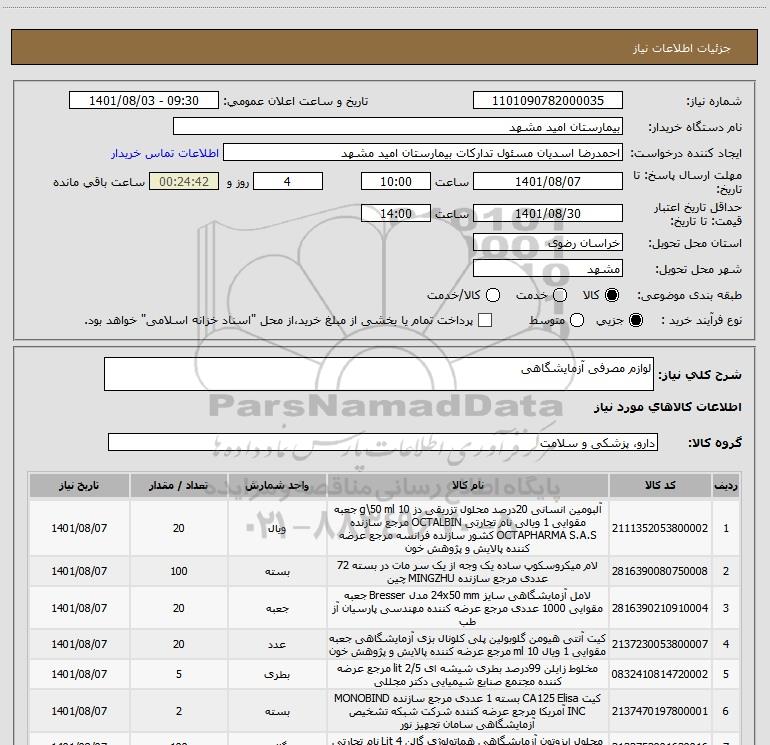Viewport: 770px width, 745px height.
Task: Click the quantity 5 in row 5
Action: coord(179,674)
